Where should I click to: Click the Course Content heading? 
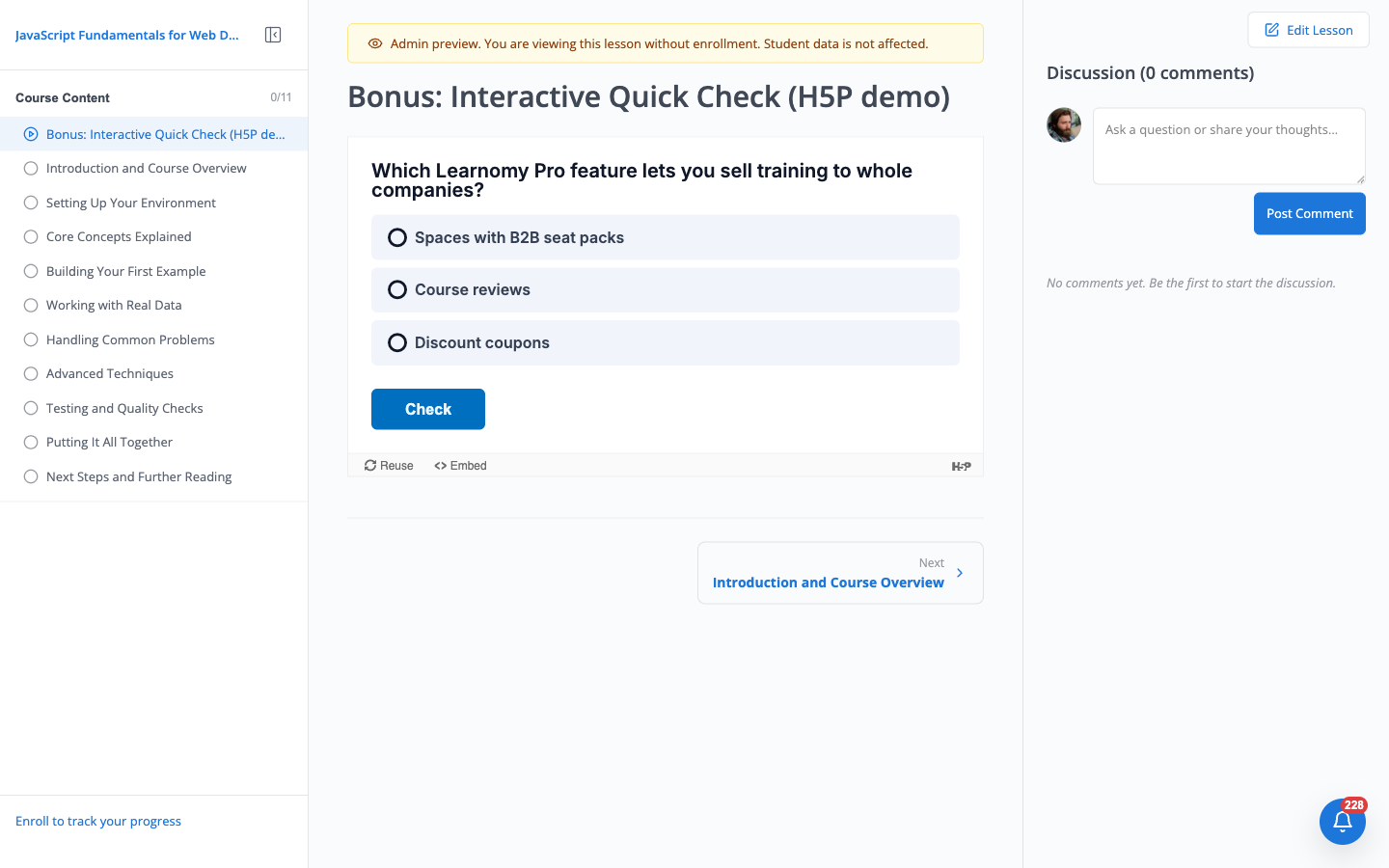coord(63,97)
